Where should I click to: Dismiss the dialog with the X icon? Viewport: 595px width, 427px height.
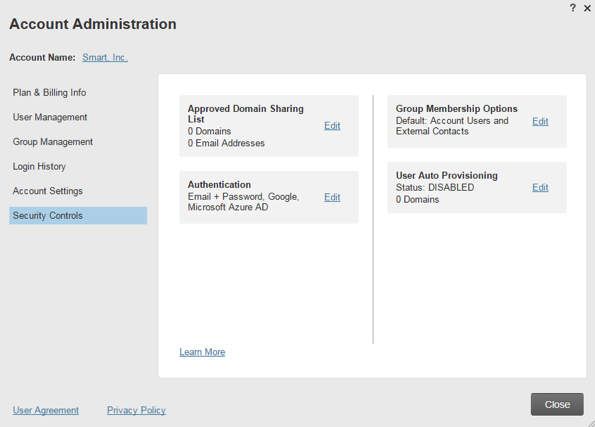[587, 8]
